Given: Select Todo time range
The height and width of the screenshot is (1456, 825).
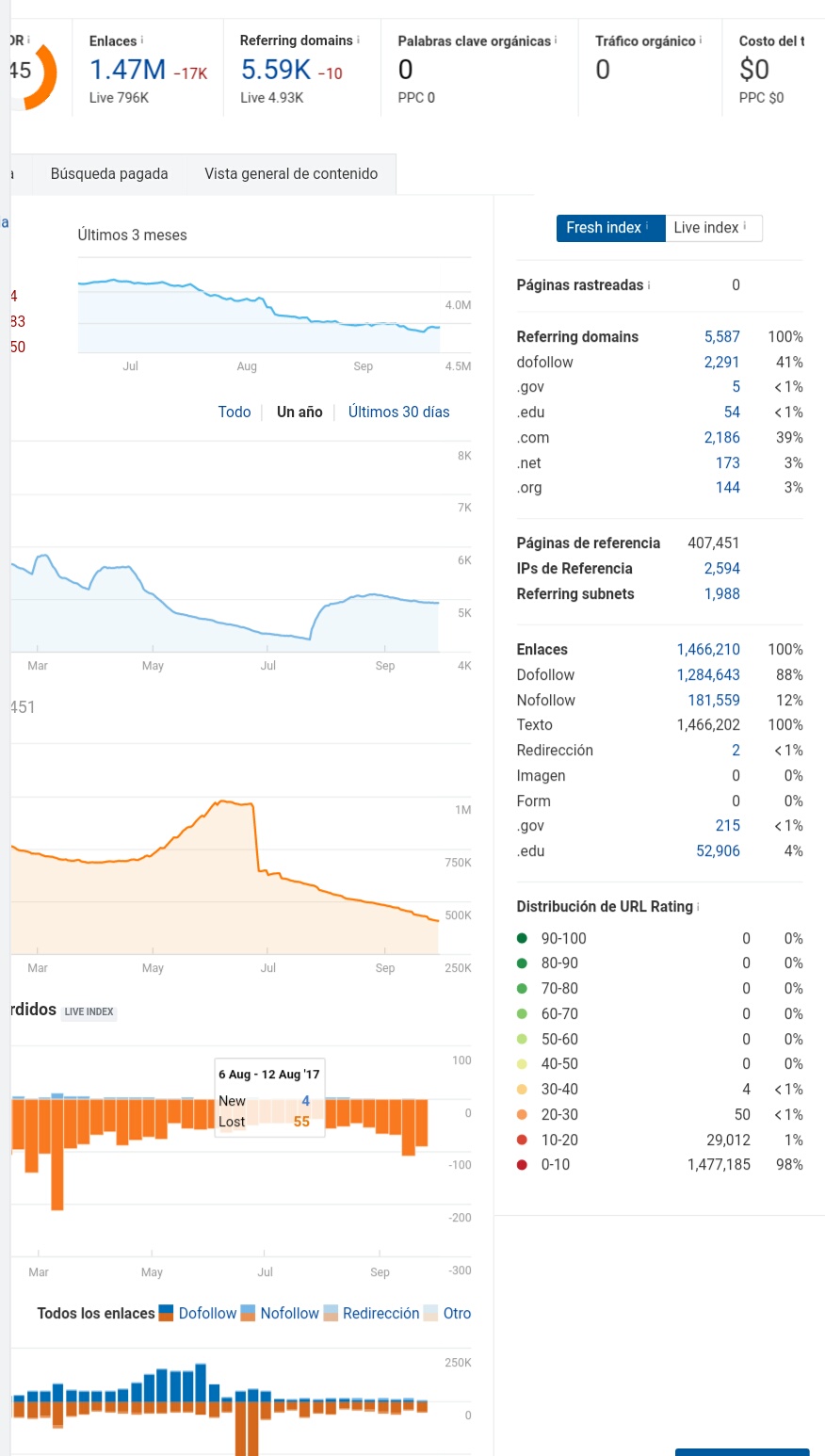Looking at the screenshot, I should click(x=235, y=412).
